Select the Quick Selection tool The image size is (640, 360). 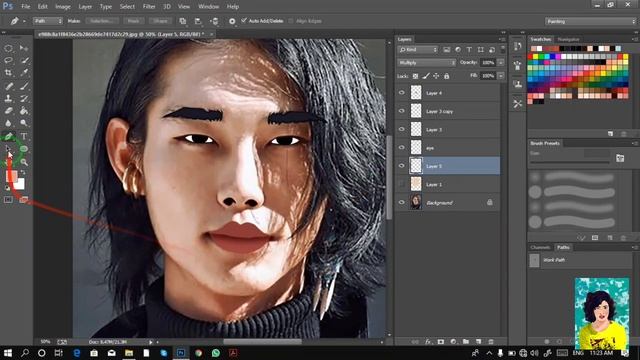pos(24,60)
